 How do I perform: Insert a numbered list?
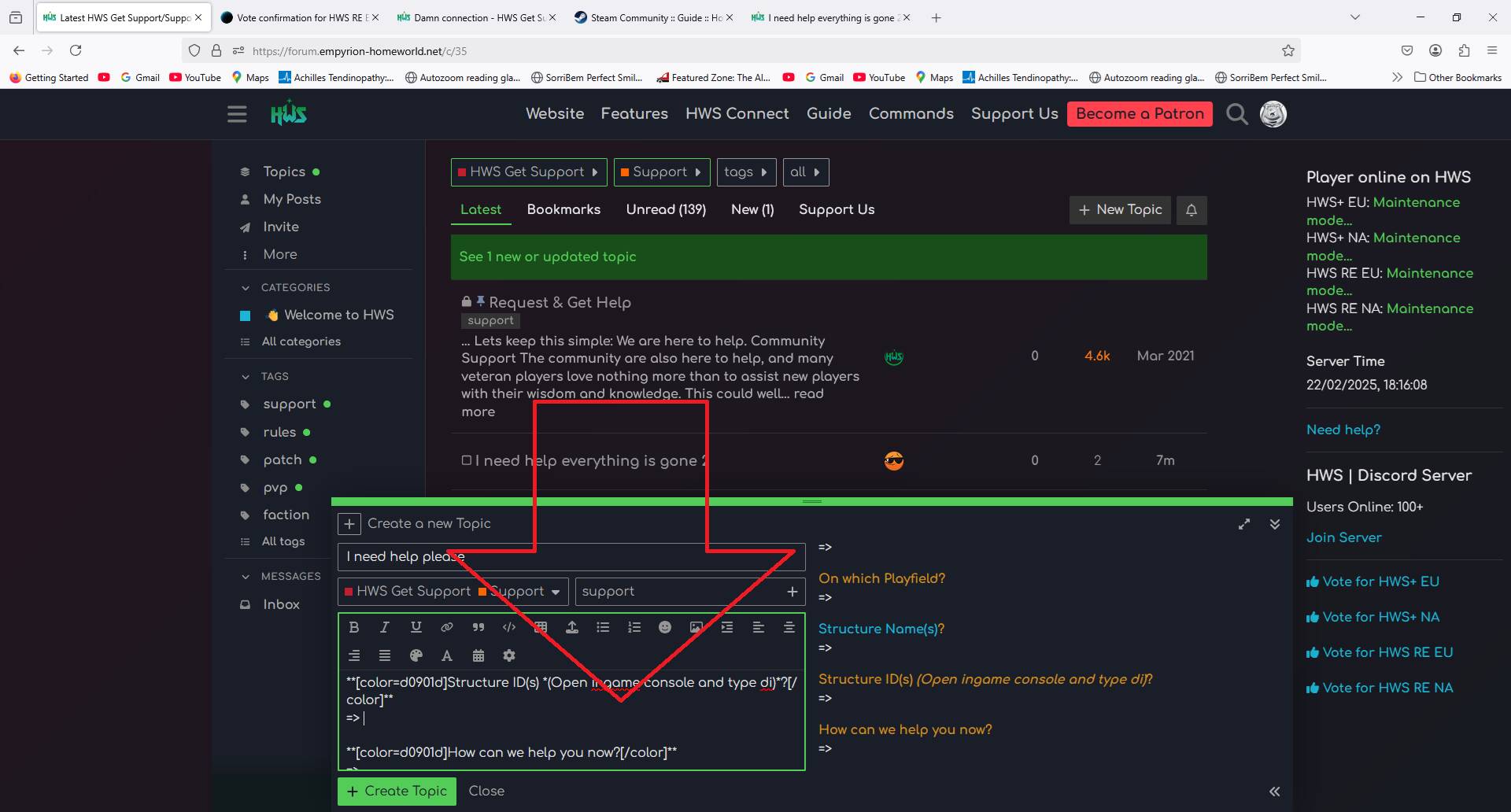634,627
